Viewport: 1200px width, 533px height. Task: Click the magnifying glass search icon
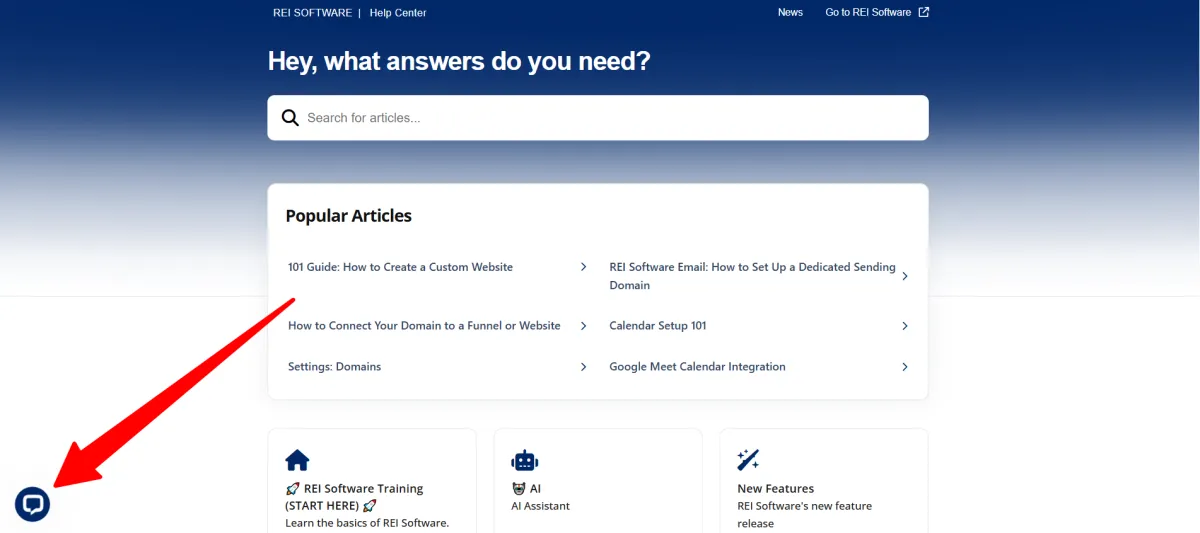290,118
